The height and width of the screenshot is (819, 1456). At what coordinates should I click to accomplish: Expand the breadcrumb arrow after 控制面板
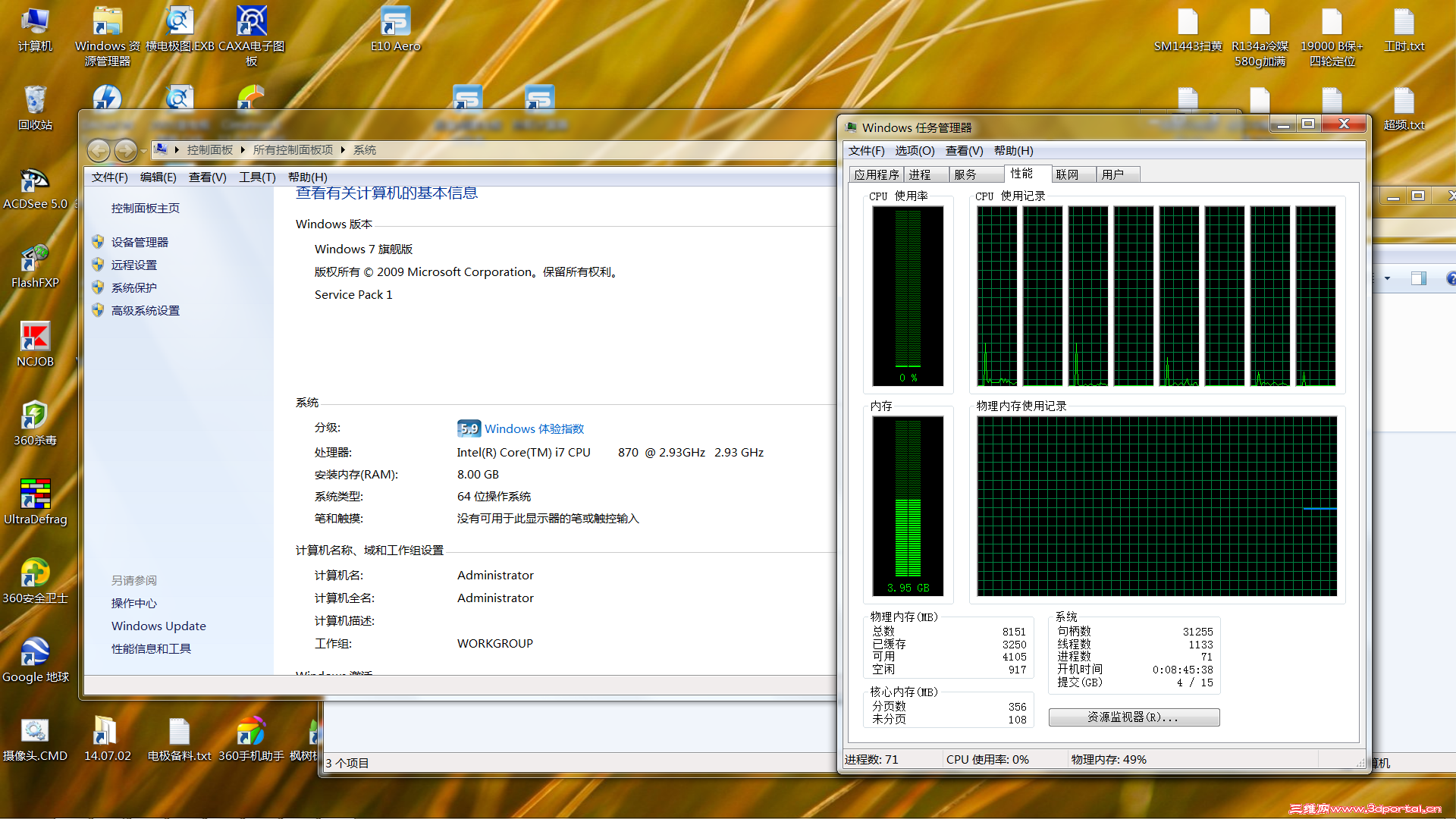click(243, 150)
